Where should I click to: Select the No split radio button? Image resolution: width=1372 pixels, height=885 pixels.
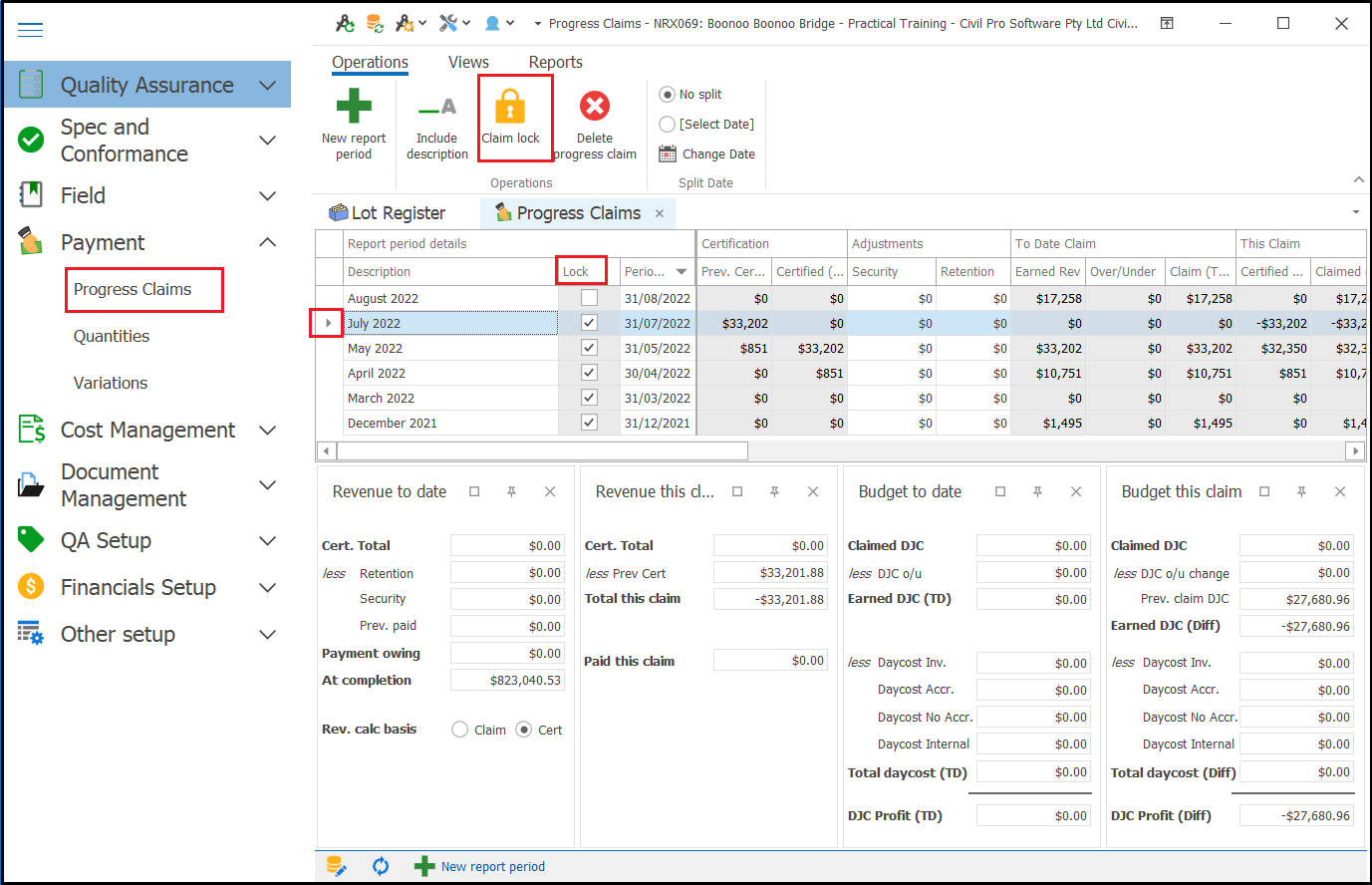[668, 94]
